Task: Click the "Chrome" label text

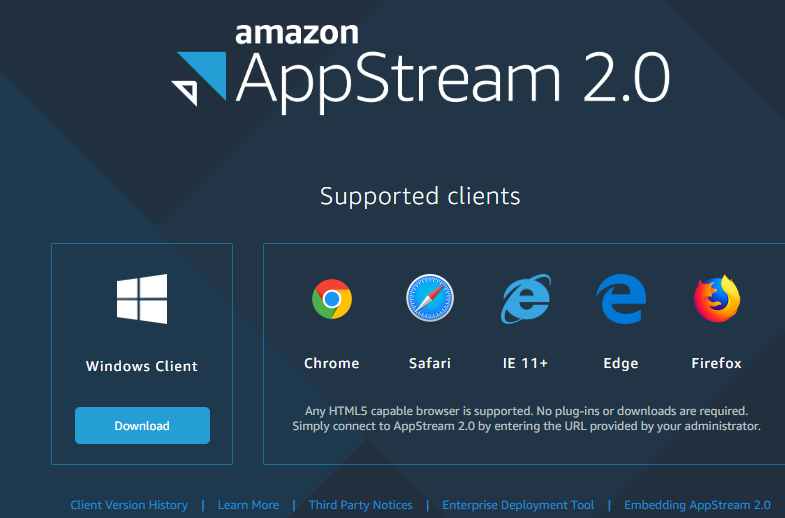Action: click(x=331, y=363)
